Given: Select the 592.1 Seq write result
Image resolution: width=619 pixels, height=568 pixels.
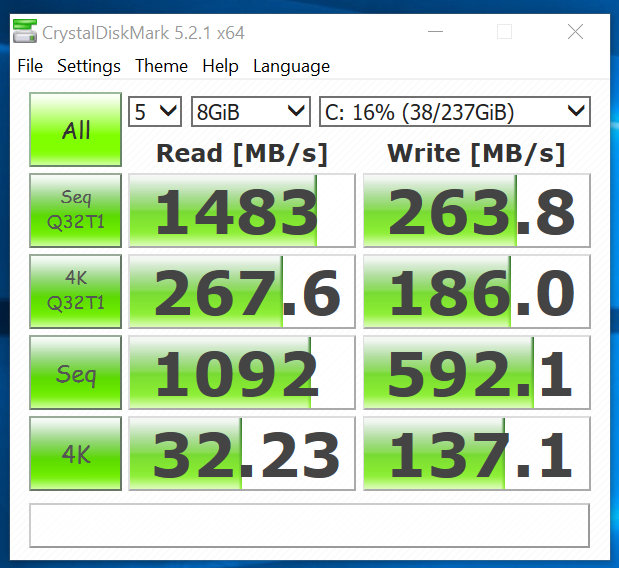Looking at the screenshot, I should [477, 373].
